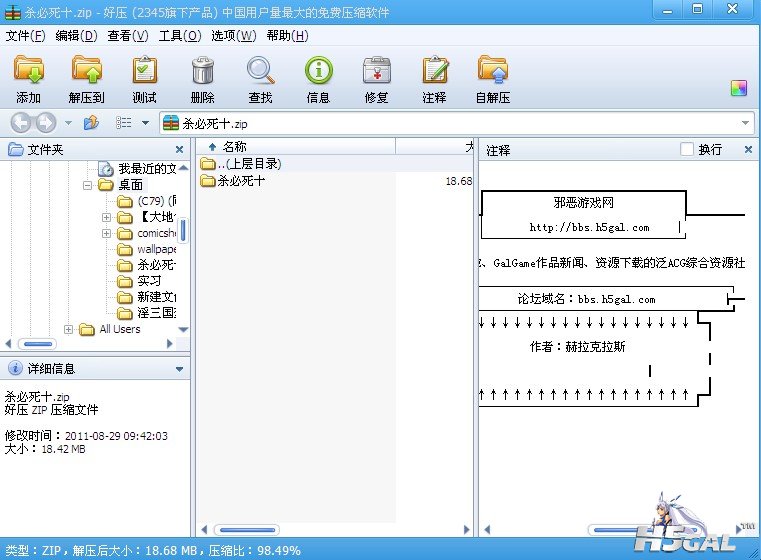This screenshot has height=560, width=761.
Task: Select the ..(上层目录) parent folder entry
Action: [x=248, y=164]
